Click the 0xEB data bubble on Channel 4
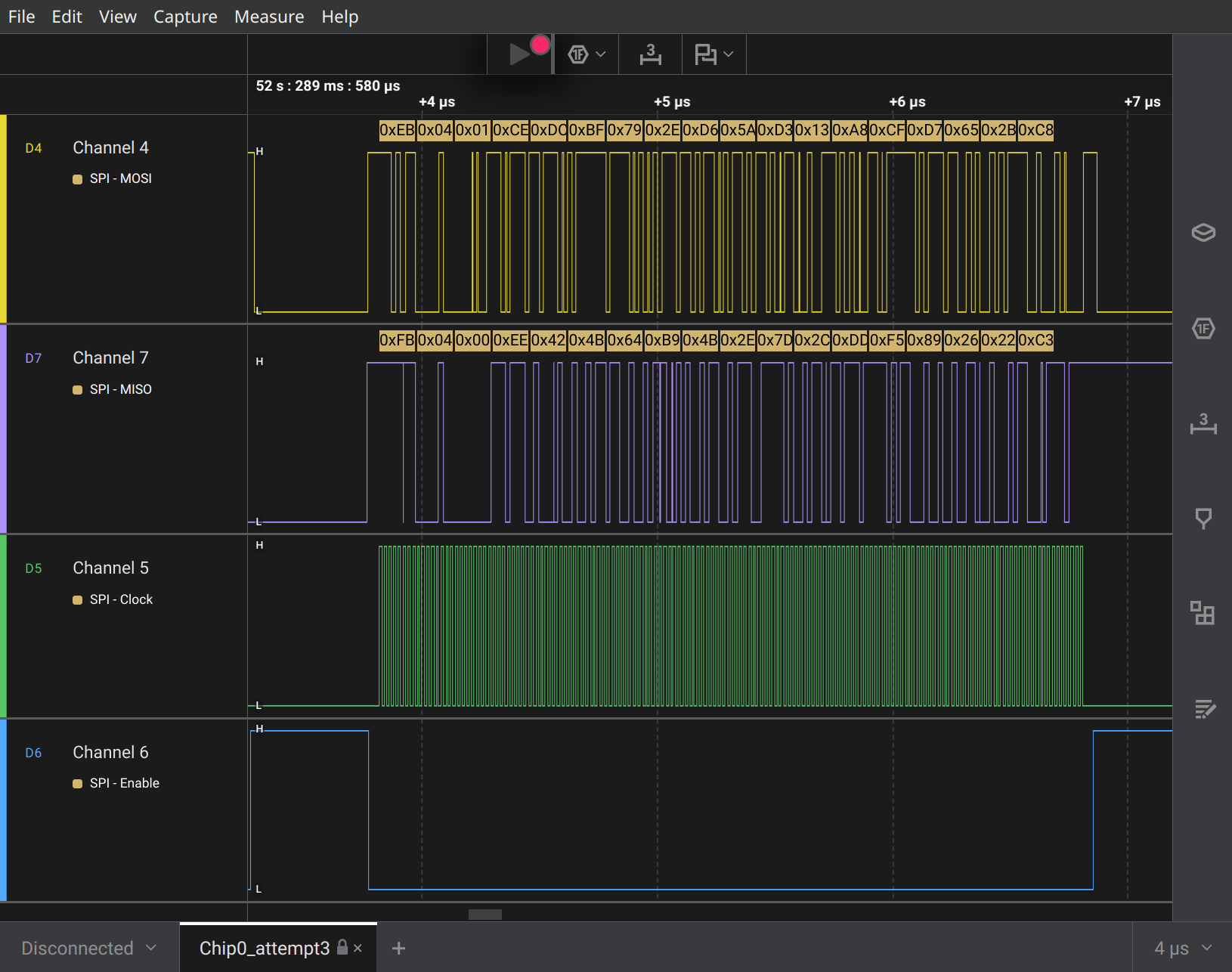Viewport: 1232px width, 972px height. (397, 130)
